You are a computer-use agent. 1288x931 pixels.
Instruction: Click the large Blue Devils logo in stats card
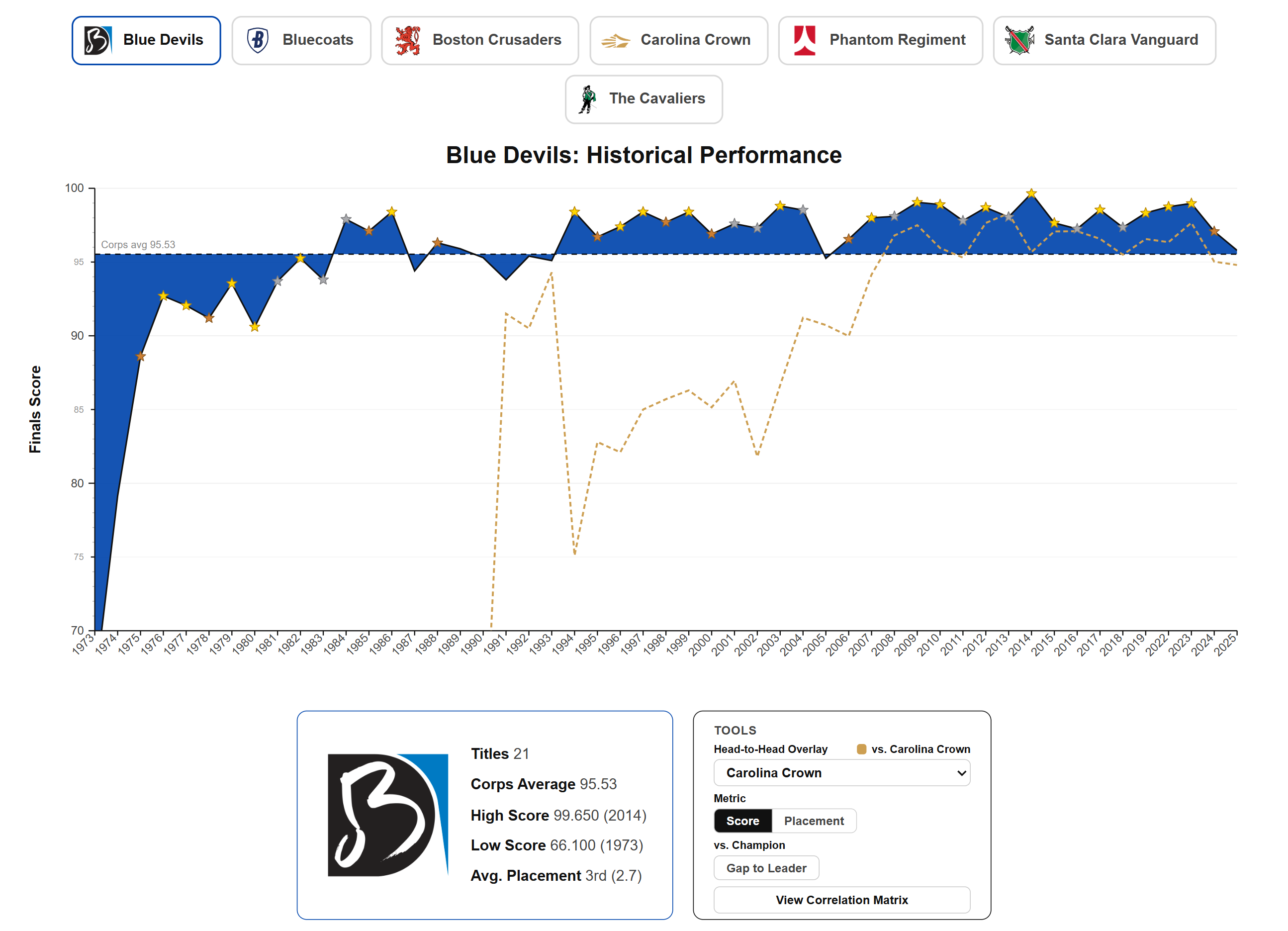pos(388,815)
